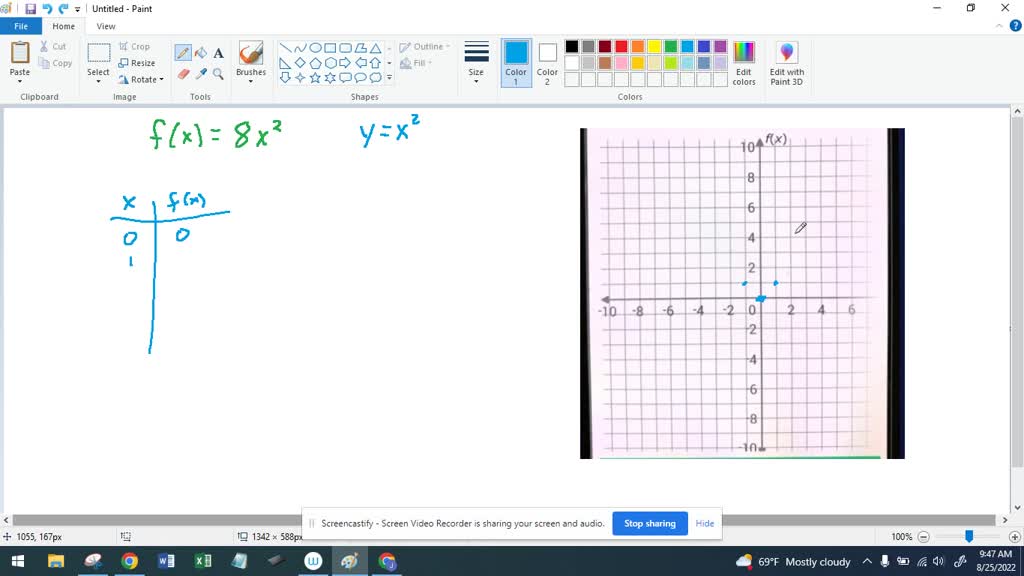The image size is (1024, 576).
Task: Open the File menu
Action: [x=20, y=25]
